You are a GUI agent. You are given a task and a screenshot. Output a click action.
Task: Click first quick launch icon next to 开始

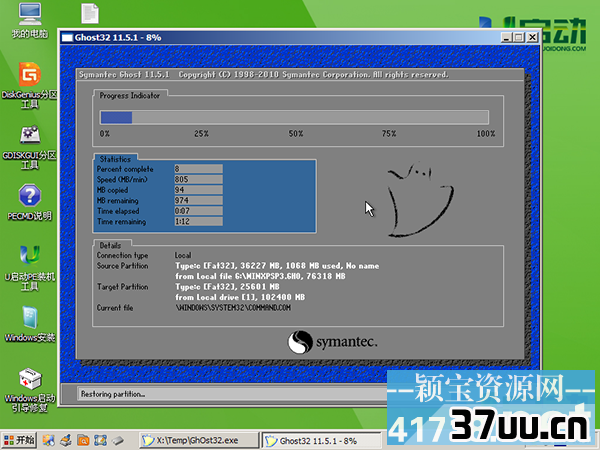pos(49,440)
